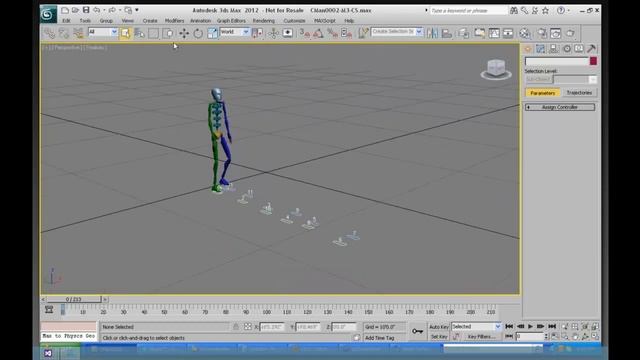Viewport: 640px width, 360px height.
Task: Open the Rendering menu
Action: pos(264,20)
